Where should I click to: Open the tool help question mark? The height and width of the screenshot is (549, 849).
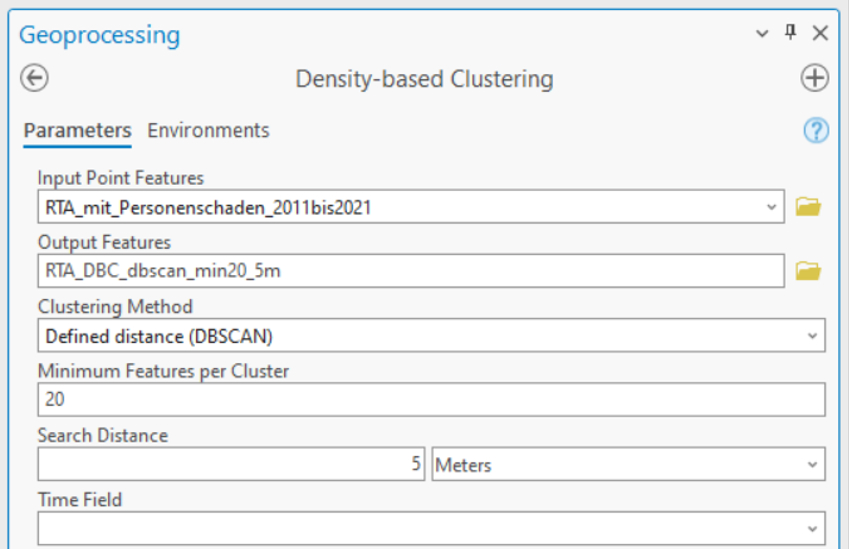[x=816, y=130]
